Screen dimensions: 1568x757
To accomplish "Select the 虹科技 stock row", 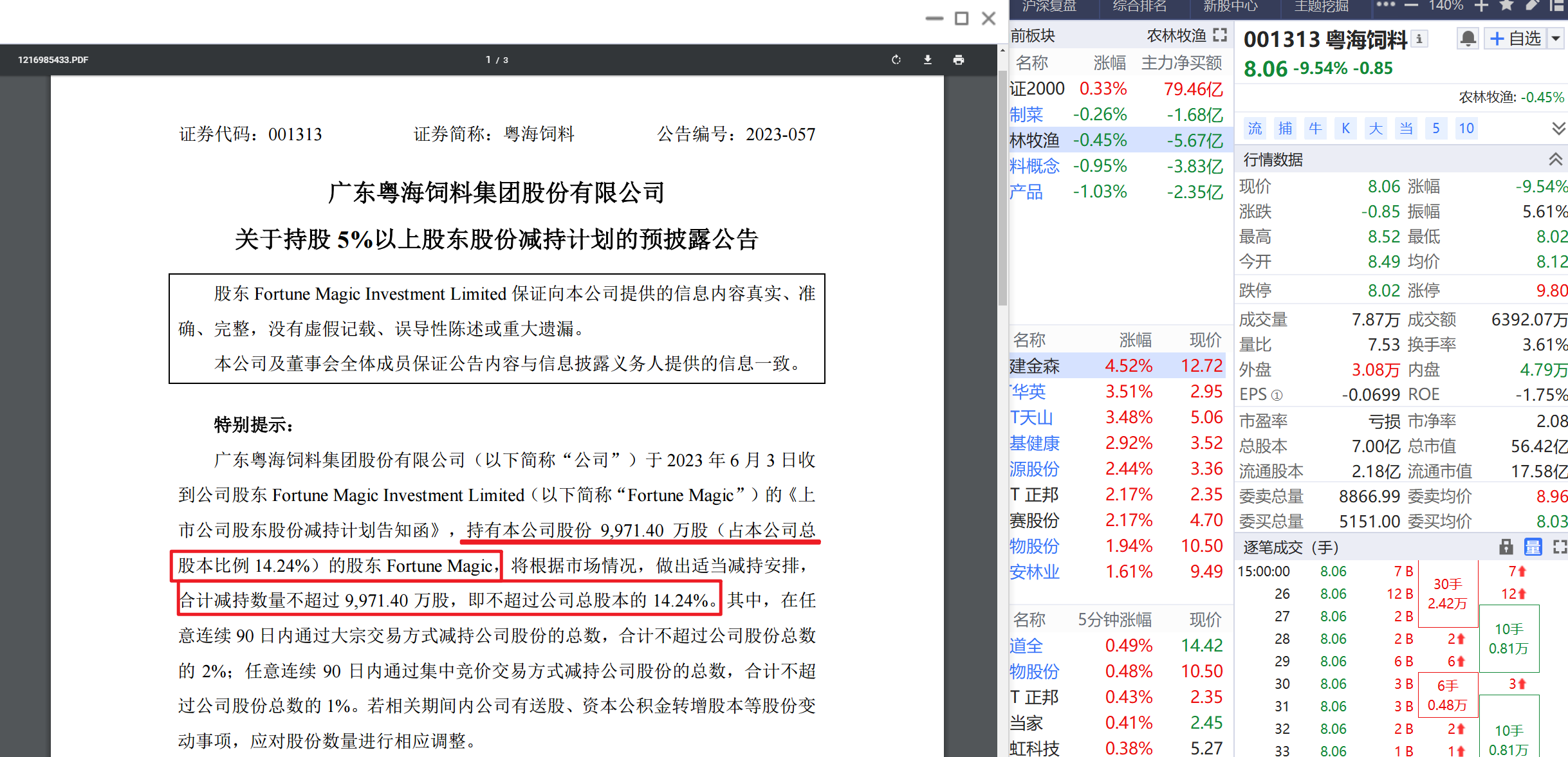I will pyautogui.click(x=1118, y=748).
